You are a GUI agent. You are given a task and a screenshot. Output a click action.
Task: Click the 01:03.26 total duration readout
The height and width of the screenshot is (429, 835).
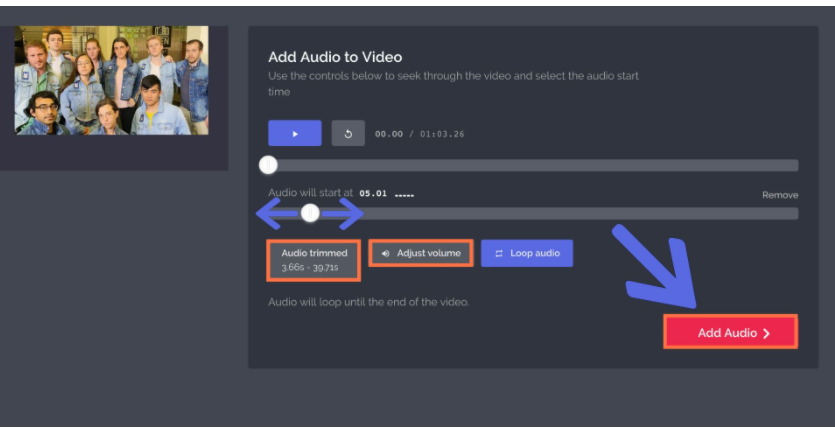pos(442,134)
